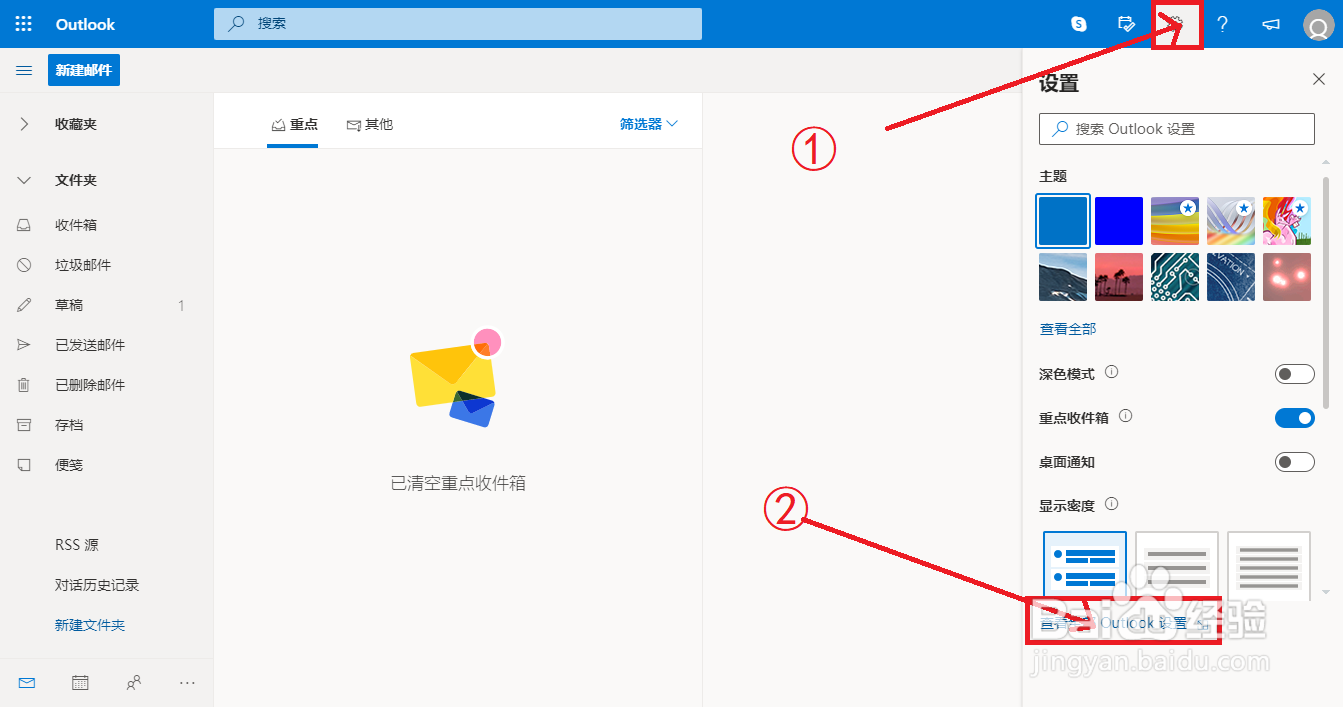
Task: Click the main 搜索 search box
Action: pos(458,24)
